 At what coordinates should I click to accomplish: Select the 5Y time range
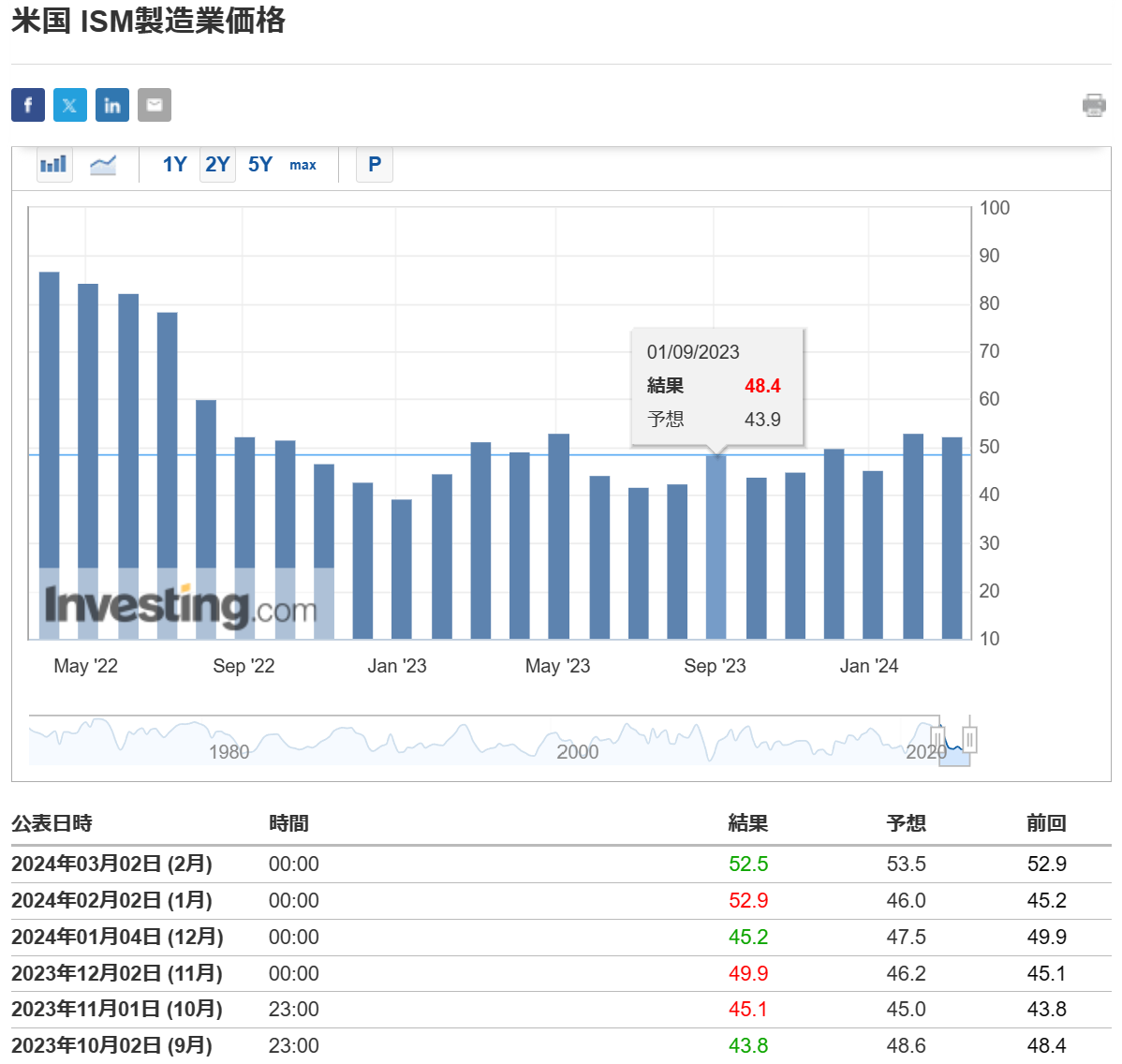pos(260,165)
